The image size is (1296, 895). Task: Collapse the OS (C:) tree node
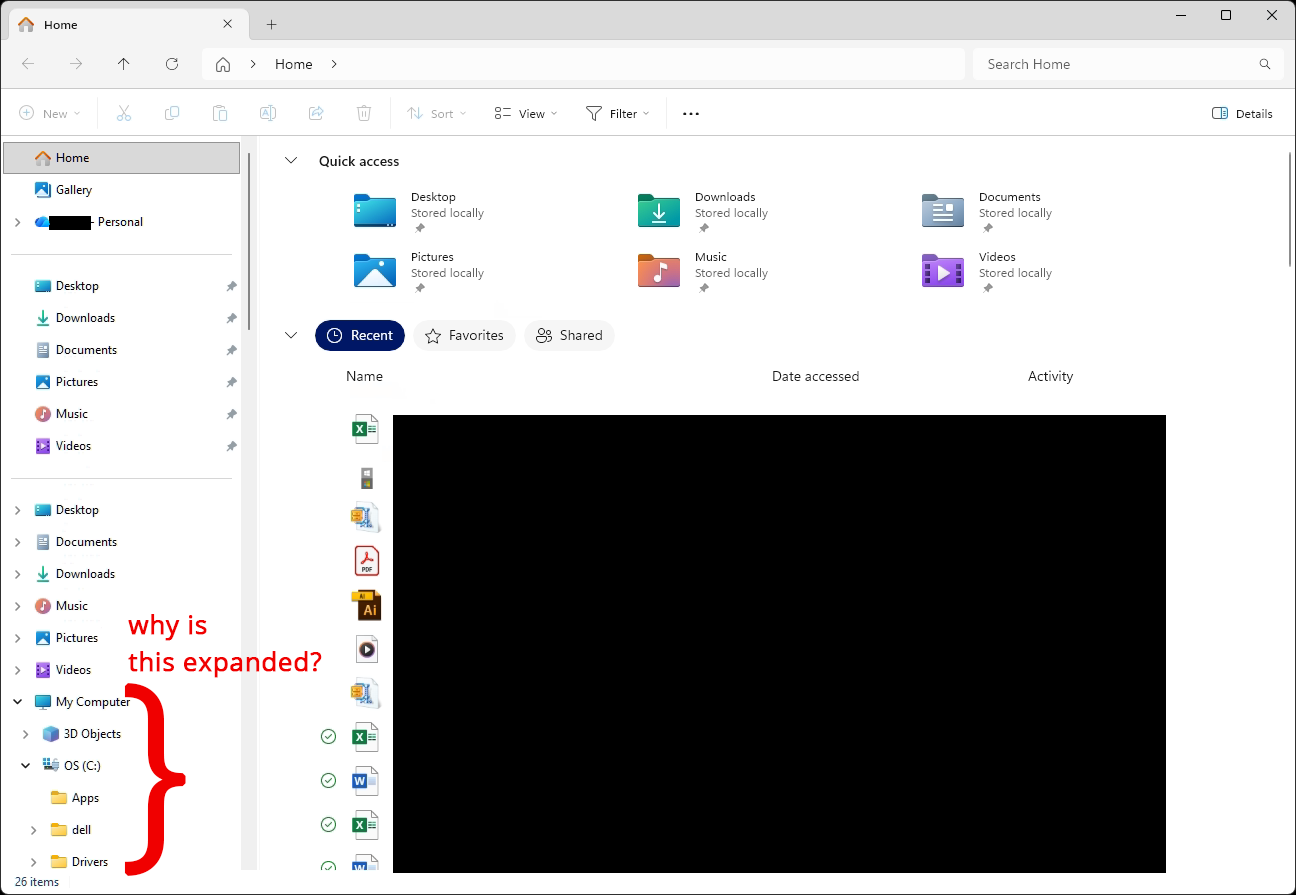(25, 765)
